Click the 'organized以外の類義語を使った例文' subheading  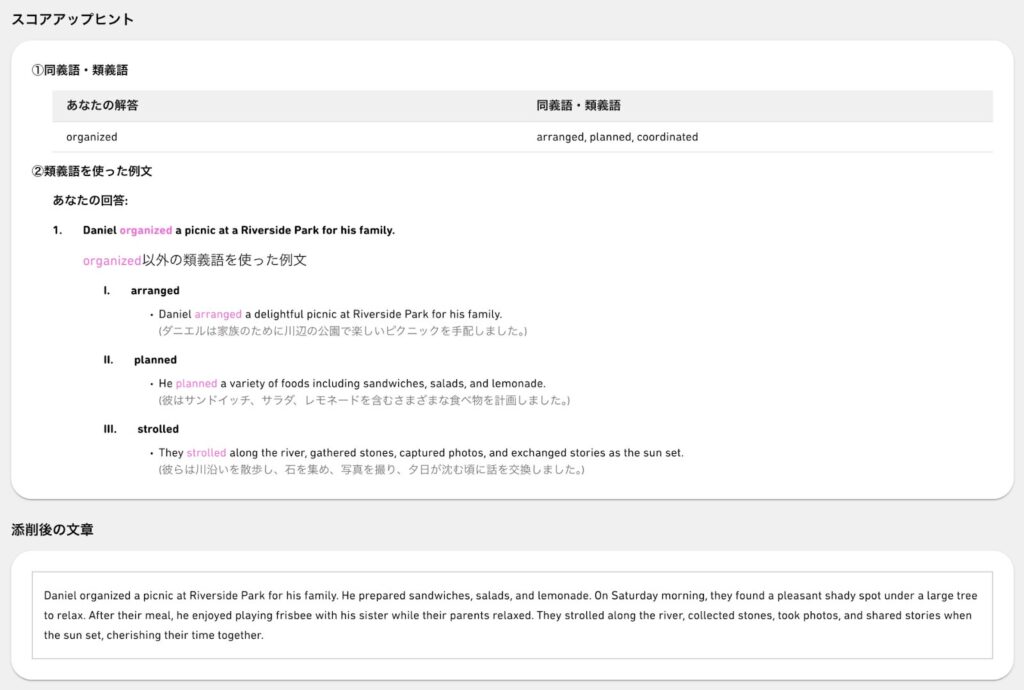194,260
